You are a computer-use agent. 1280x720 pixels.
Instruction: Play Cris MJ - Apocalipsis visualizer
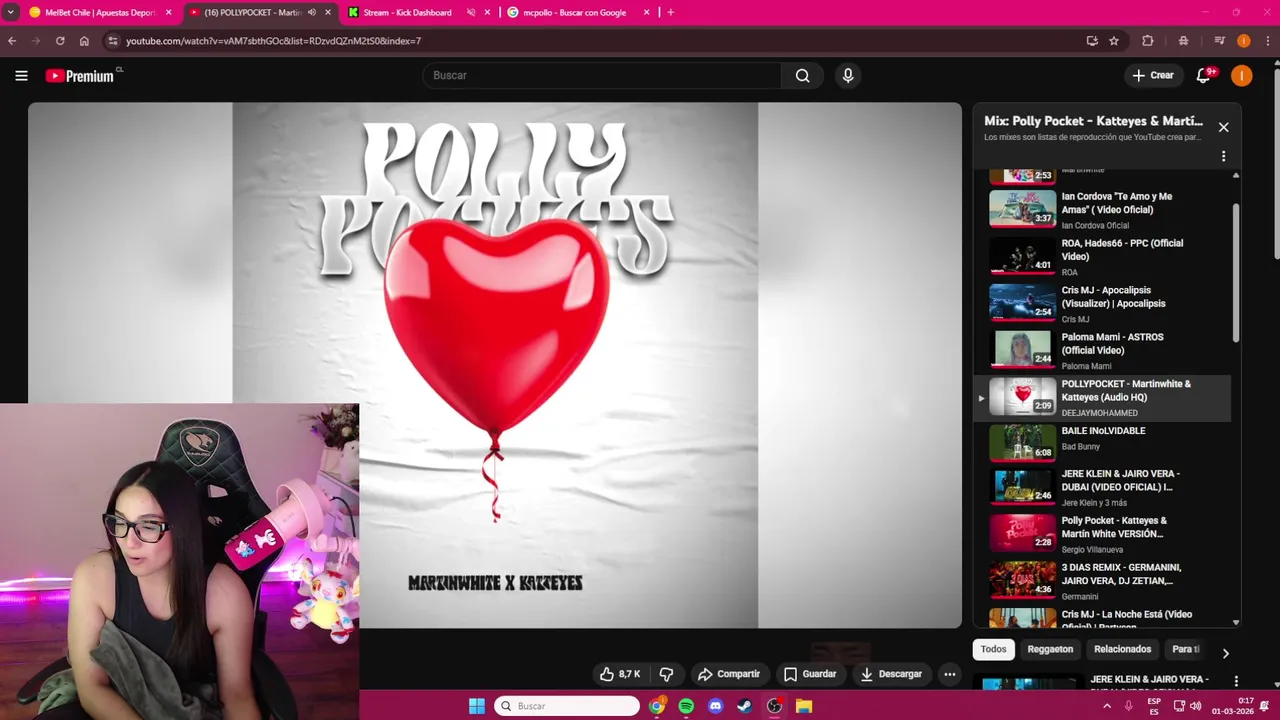click(x=1104, y=302)
